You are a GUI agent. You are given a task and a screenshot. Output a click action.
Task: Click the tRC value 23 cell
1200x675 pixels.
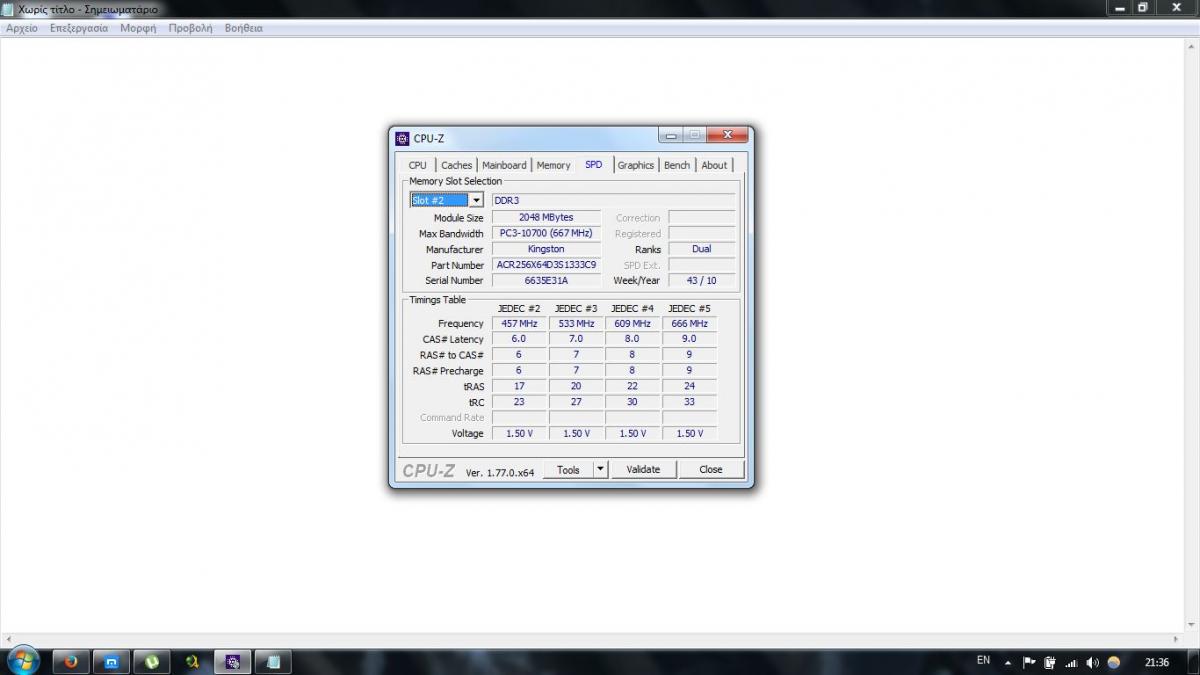[519, 402]
